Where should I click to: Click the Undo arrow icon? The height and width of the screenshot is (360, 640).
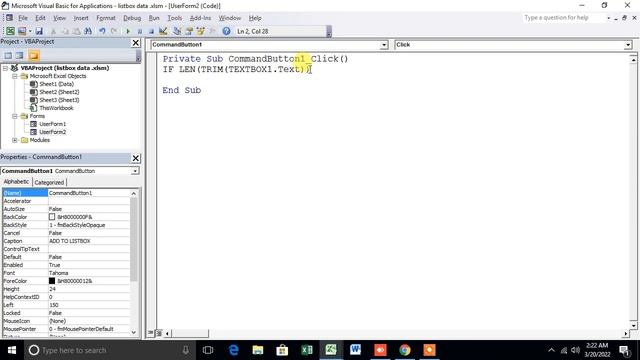(102, 31)
